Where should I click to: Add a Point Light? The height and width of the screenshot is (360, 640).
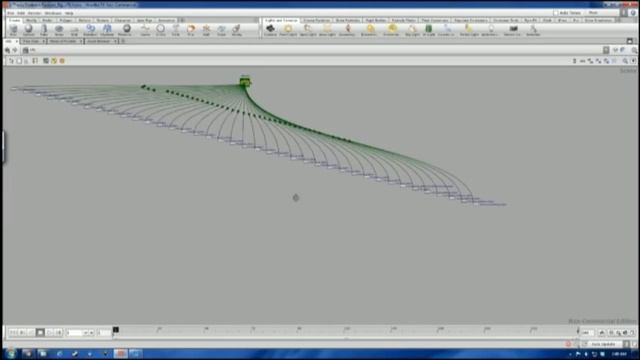(x=288, y=30)
